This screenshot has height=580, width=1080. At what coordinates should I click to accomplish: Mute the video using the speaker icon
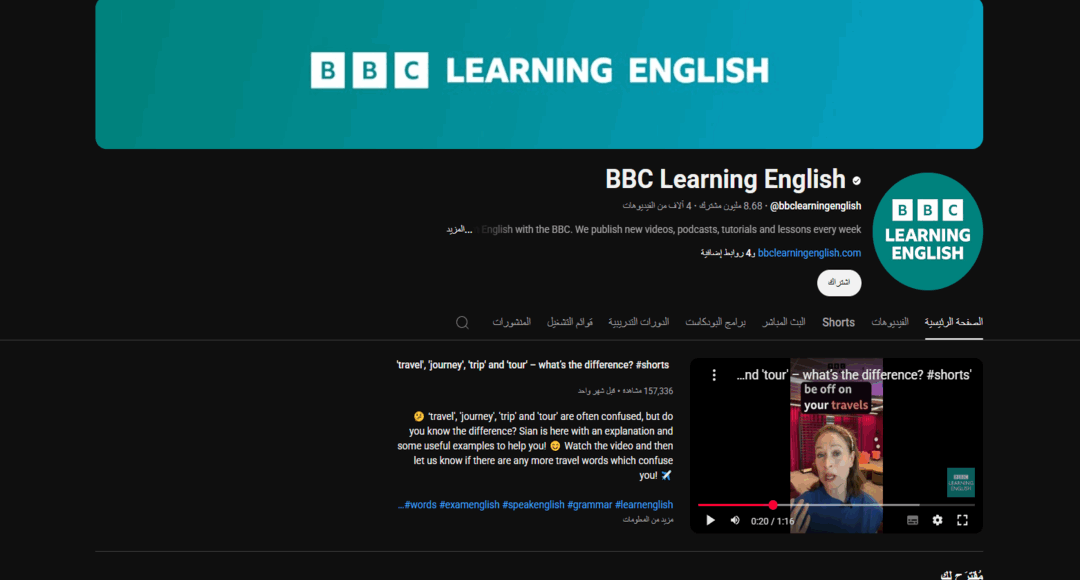[x=734, y=520]
